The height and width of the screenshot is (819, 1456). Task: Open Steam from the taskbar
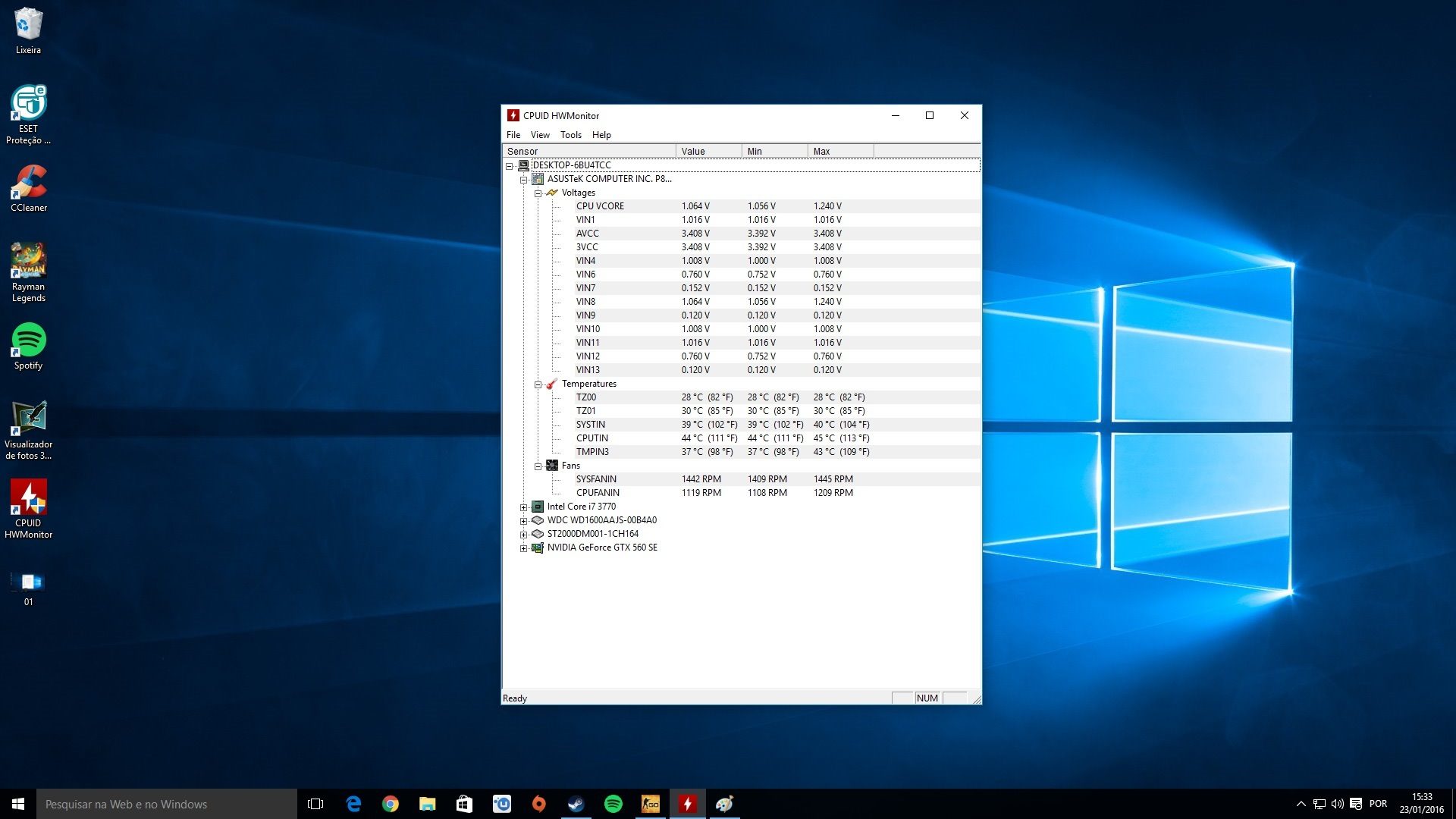tap(576, 804)
